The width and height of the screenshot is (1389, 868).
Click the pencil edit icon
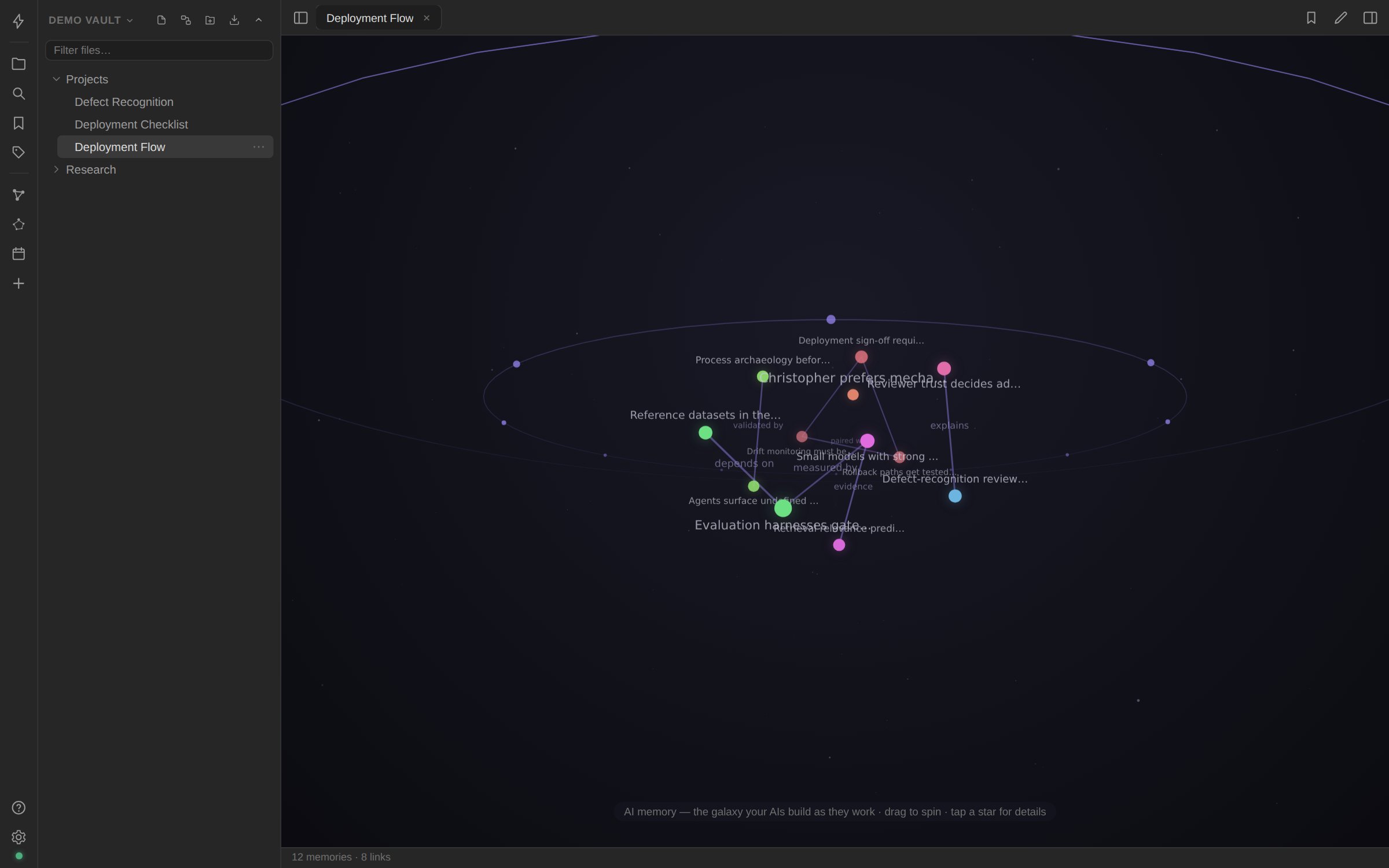point(1340,18)
